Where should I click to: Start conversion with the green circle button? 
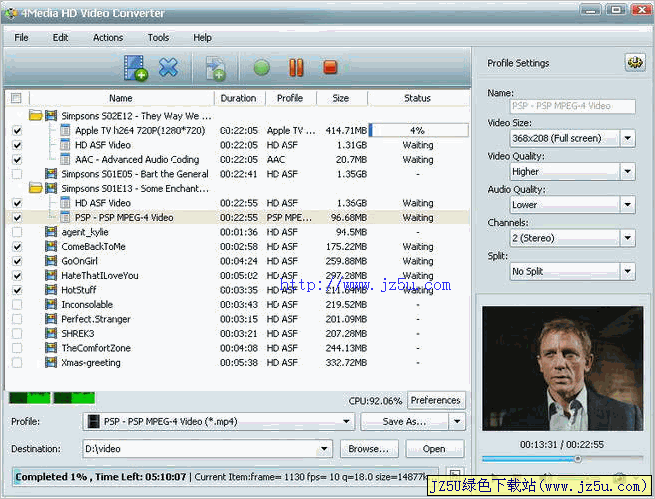[262, 67]
